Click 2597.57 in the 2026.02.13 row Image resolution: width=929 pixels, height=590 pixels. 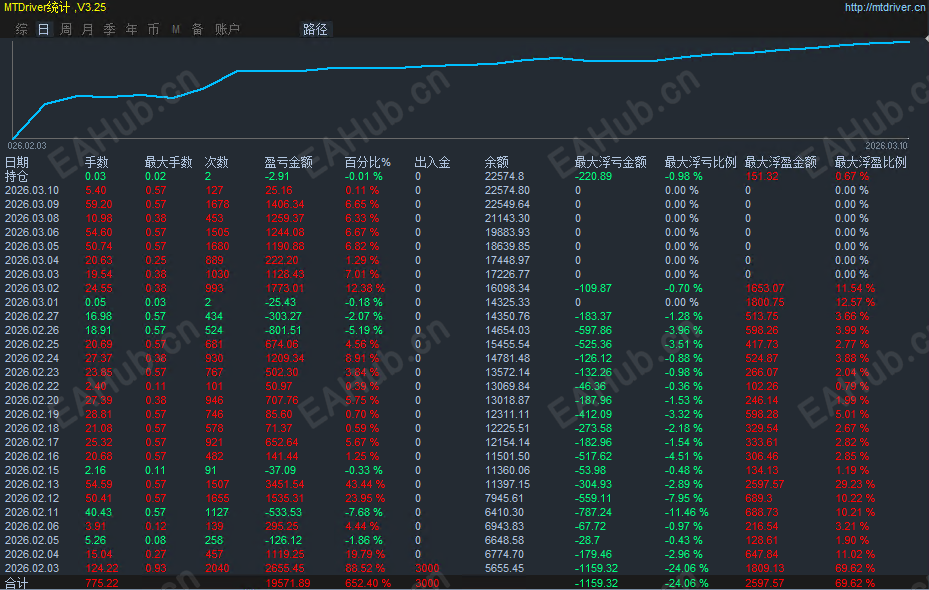pos(765,485)
